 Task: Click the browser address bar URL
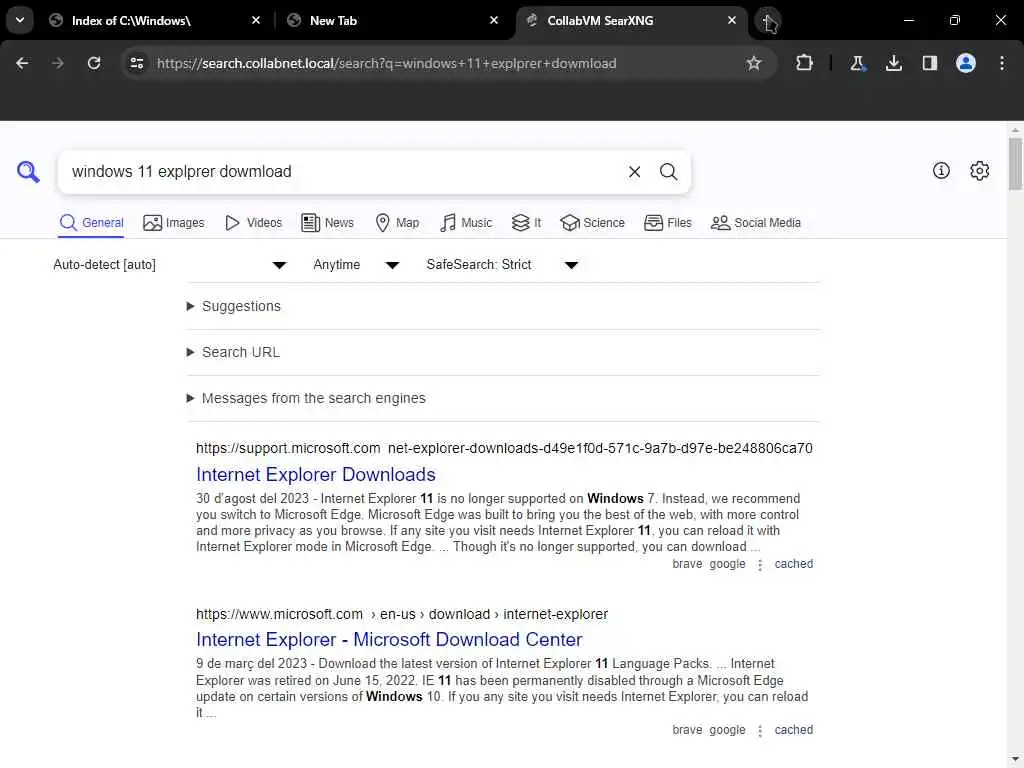click(387, 63)
